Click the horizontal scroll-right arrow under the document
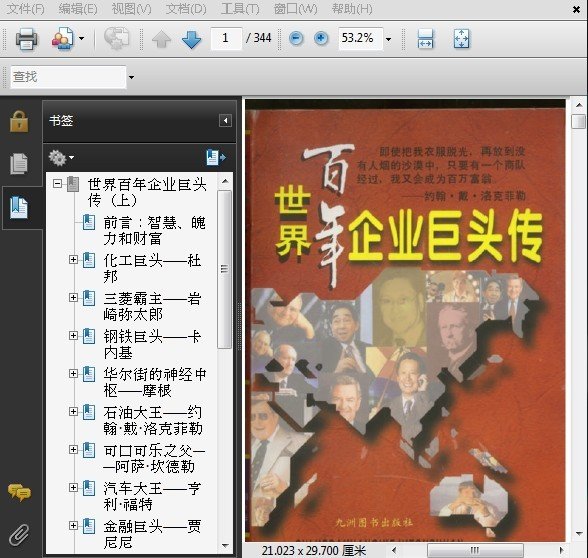Viewport: 588px width, 558px height. click(x=561, y=550)
